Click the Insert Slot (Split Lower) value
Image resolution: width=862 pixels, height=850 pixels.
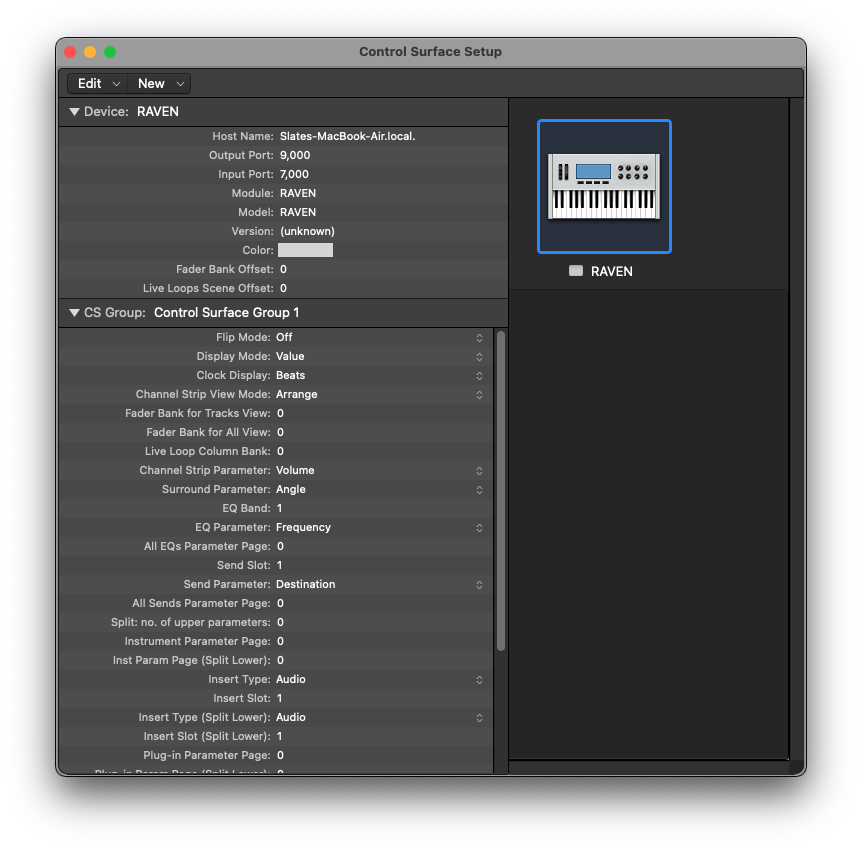(x=279, y=736)
